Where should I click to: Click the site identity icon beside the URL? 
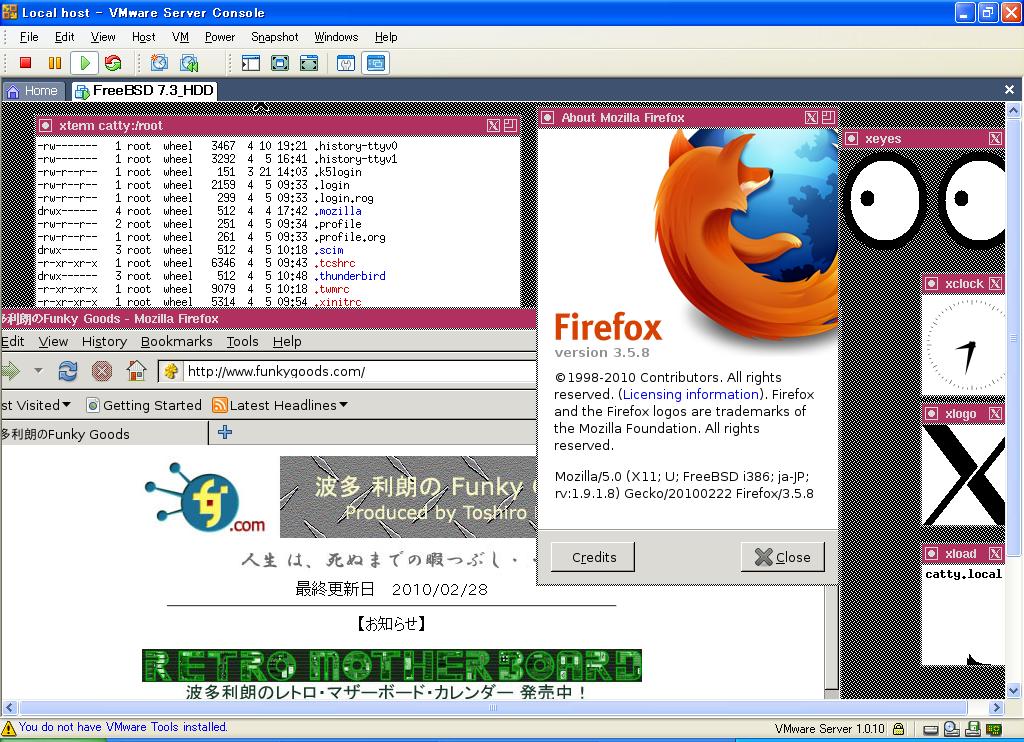(x=170, y=371)
